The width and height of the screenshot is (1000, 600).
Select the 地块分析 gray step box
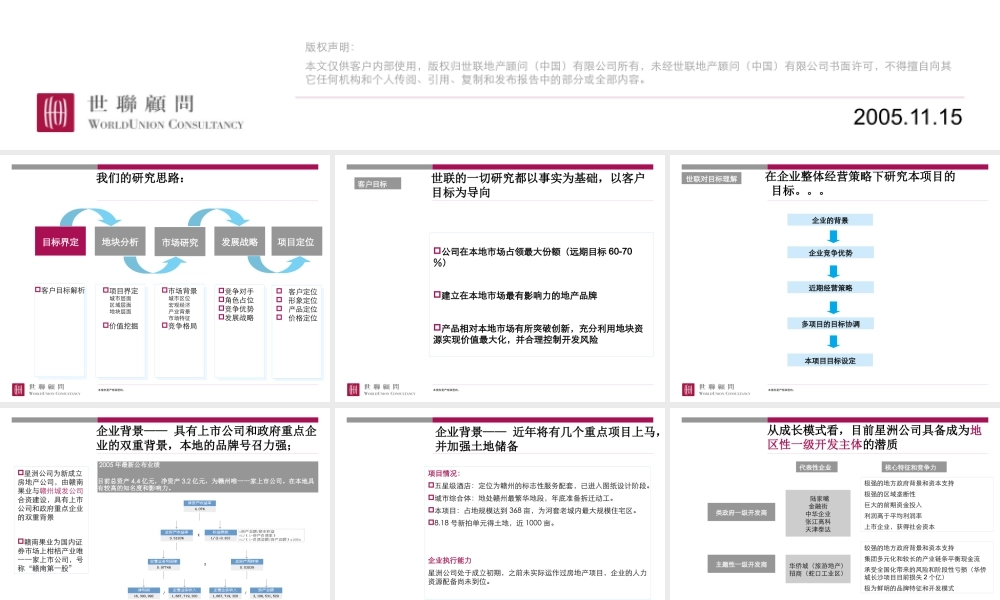[120, 241]
